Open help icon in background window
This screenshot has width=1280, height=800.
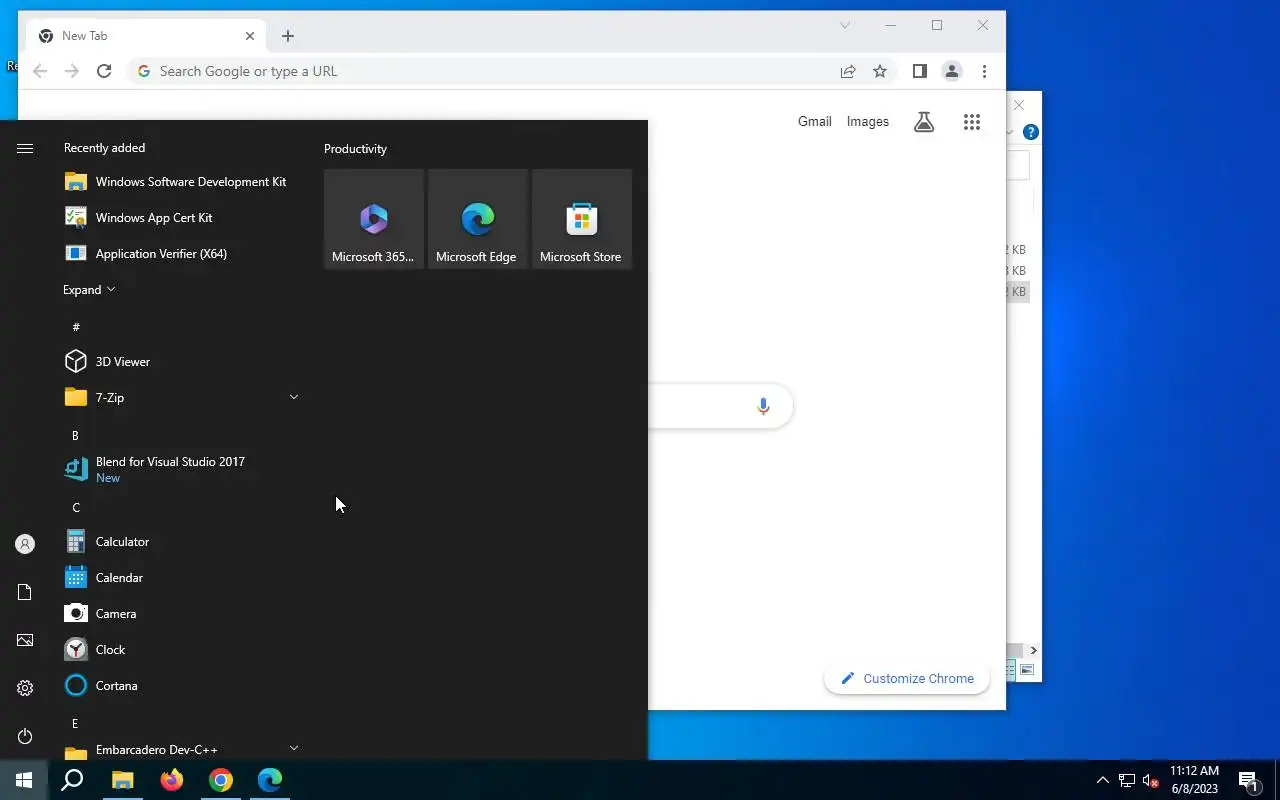1031,132
